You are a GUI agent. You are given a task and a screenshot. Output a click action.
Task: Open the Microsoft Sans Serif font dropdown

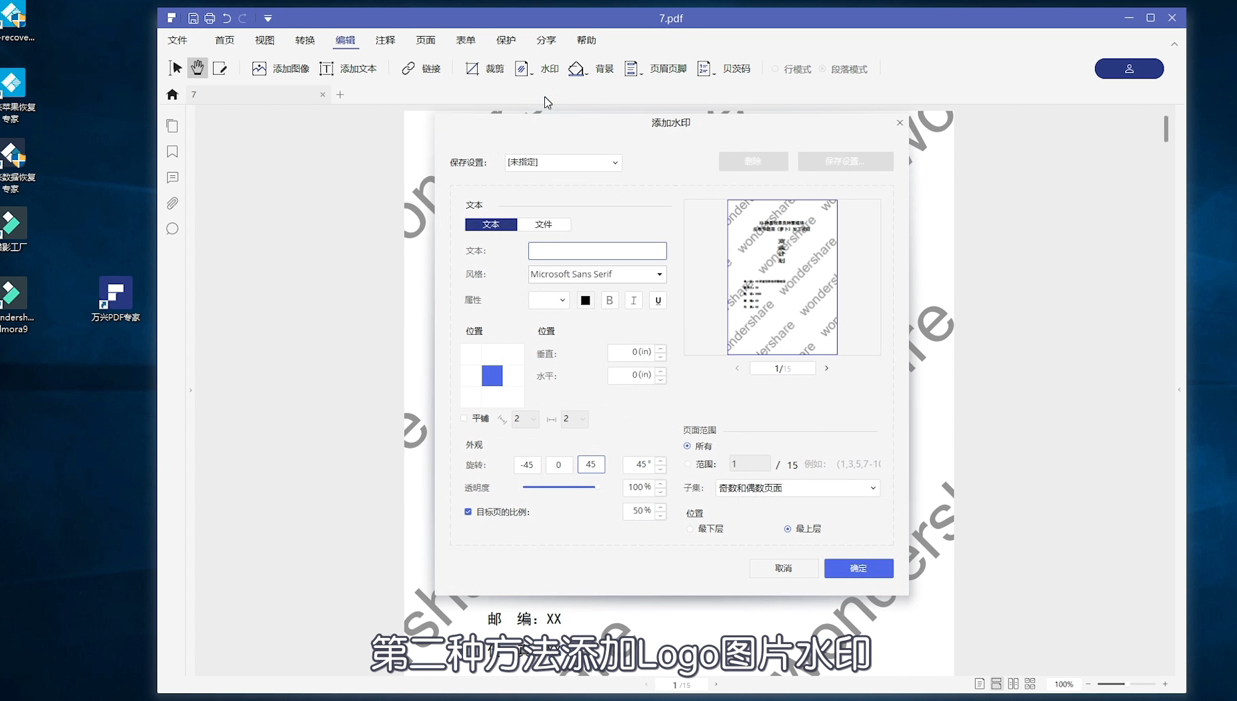[x=597, y=274]
